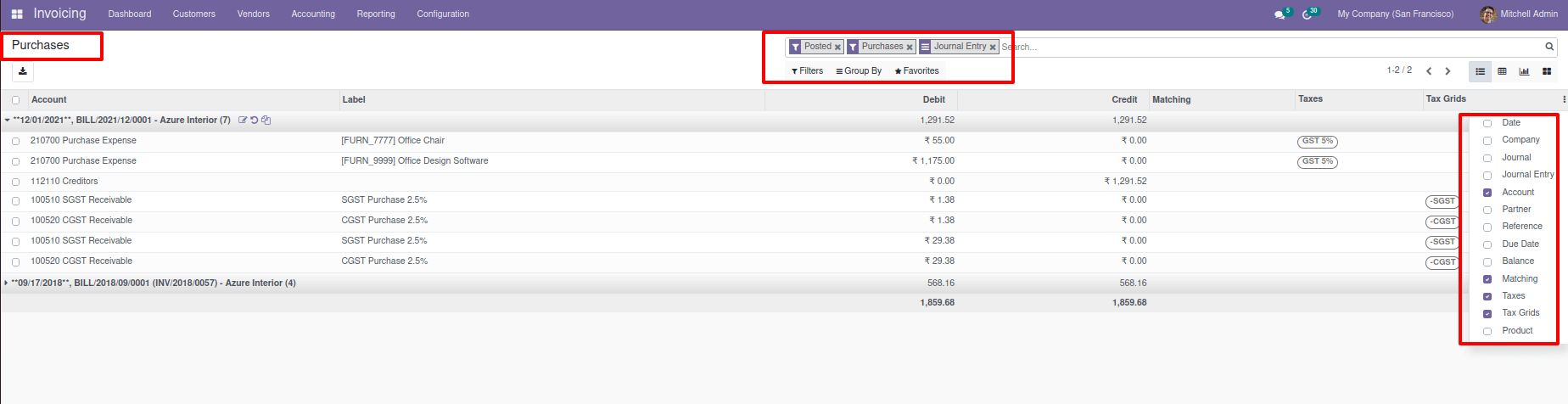This screenshot has width=1568, height=404.
Task: Check the Product column option
Action: coord(1487,331)
